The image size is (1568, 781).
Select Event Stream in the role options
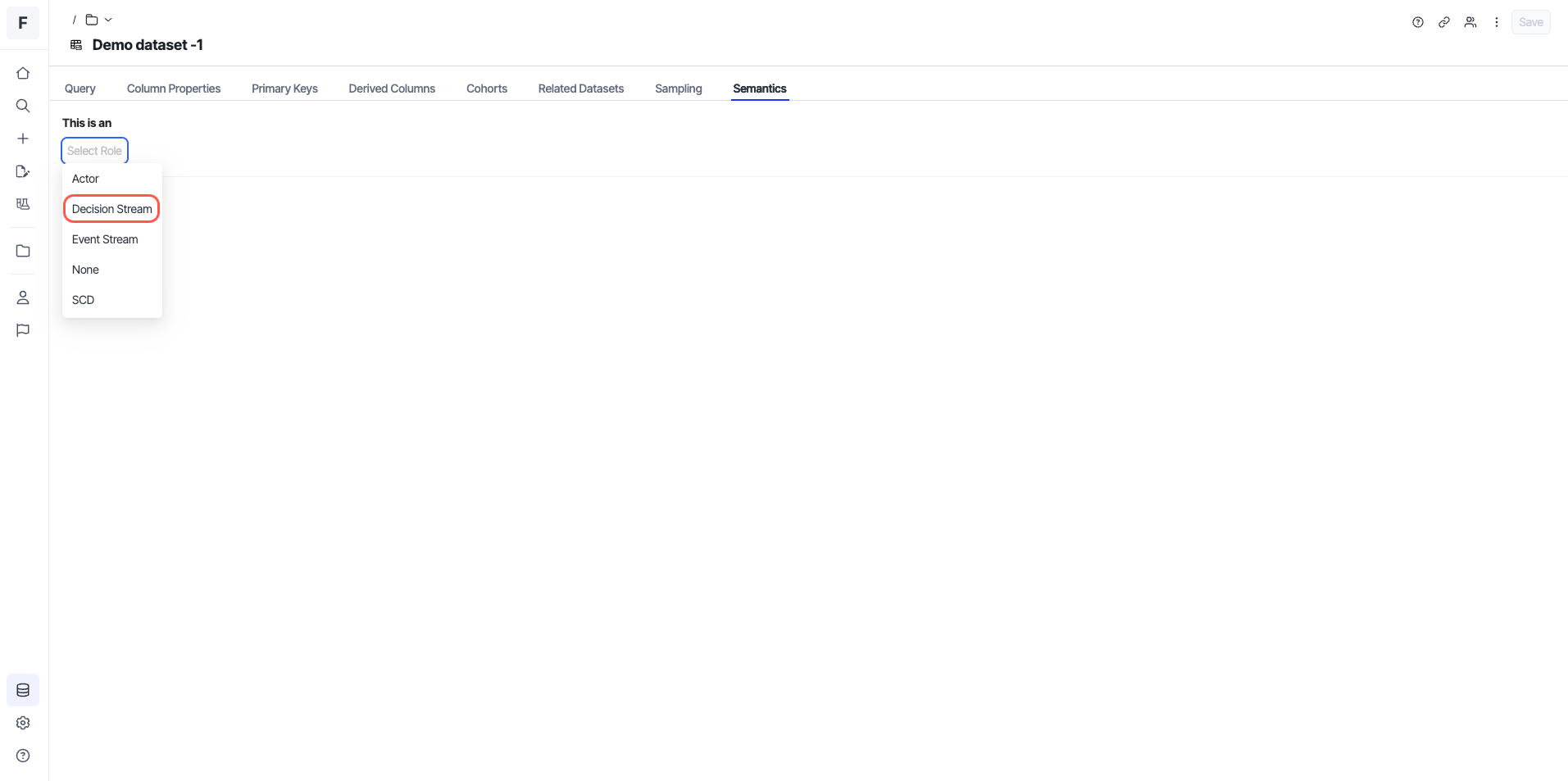click(x=104, y=238)
